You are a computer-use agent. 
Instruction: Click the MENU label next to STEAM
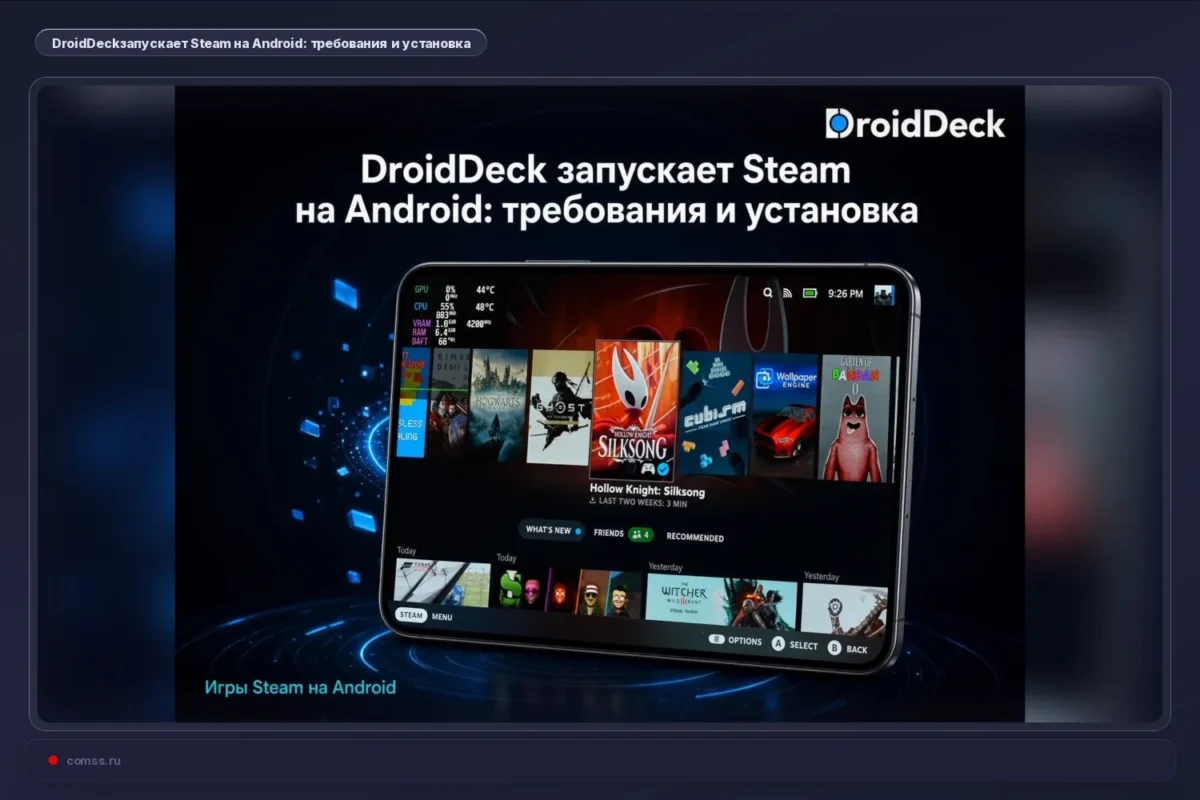pos(442,617)
